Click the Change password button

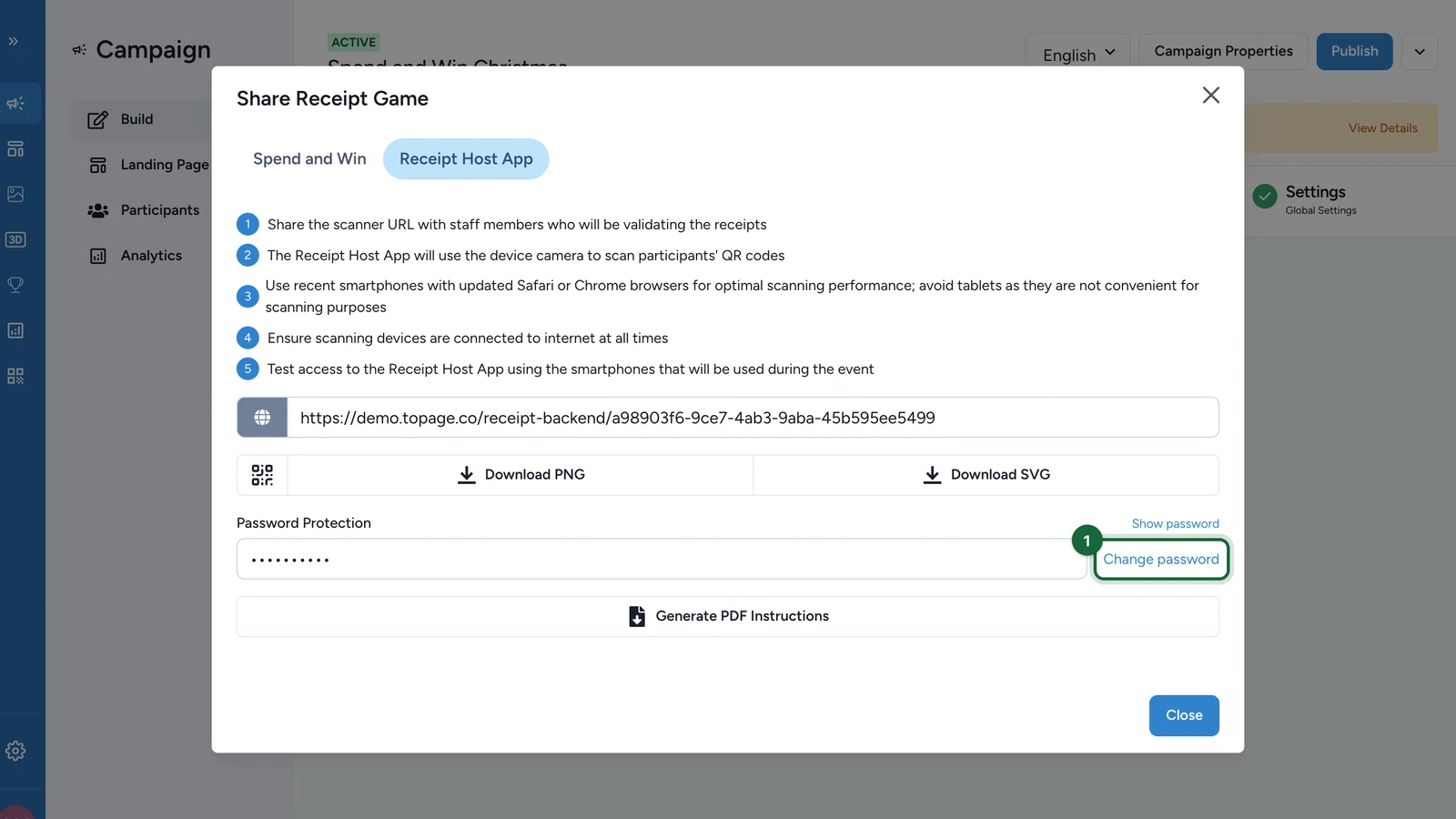[x=1161, y=559]
